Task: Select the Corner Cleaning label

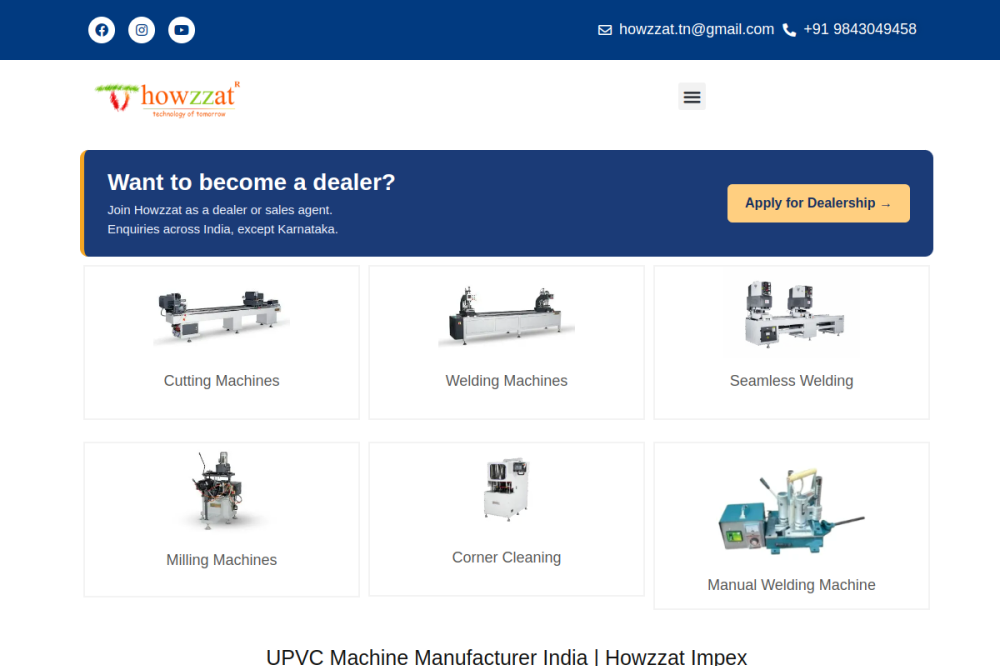Action: (506, 558)
